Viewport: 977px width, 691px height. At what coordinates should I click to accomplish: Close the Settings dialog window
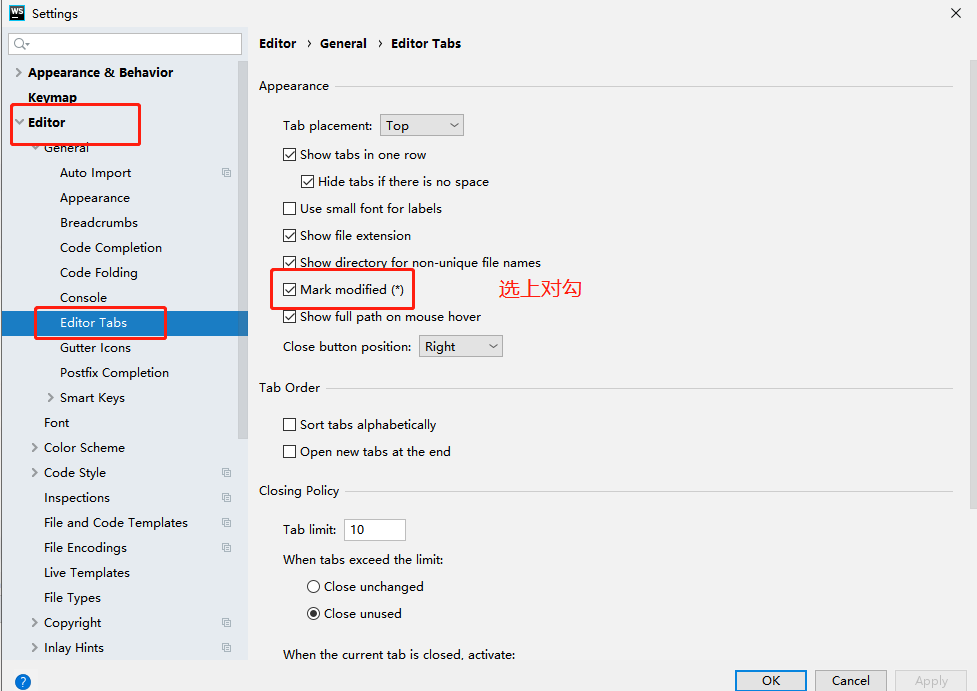pyautogui.click(x=956, y=13)
